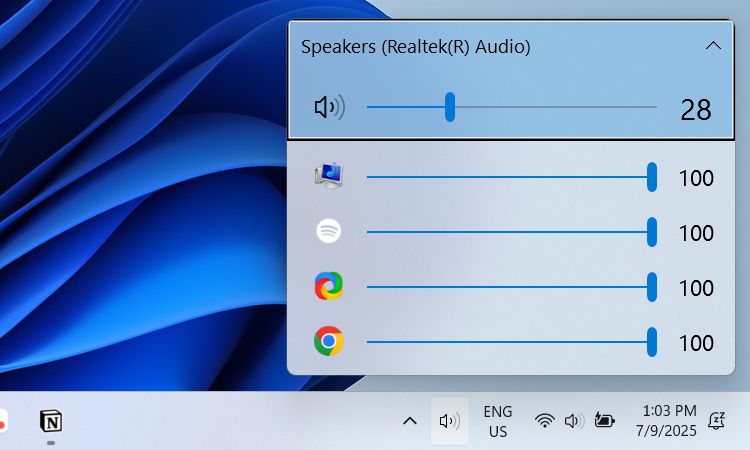Click the master volume slider handle at 28
The height and width of the screenshot is (450, 750).
[450, 107]
